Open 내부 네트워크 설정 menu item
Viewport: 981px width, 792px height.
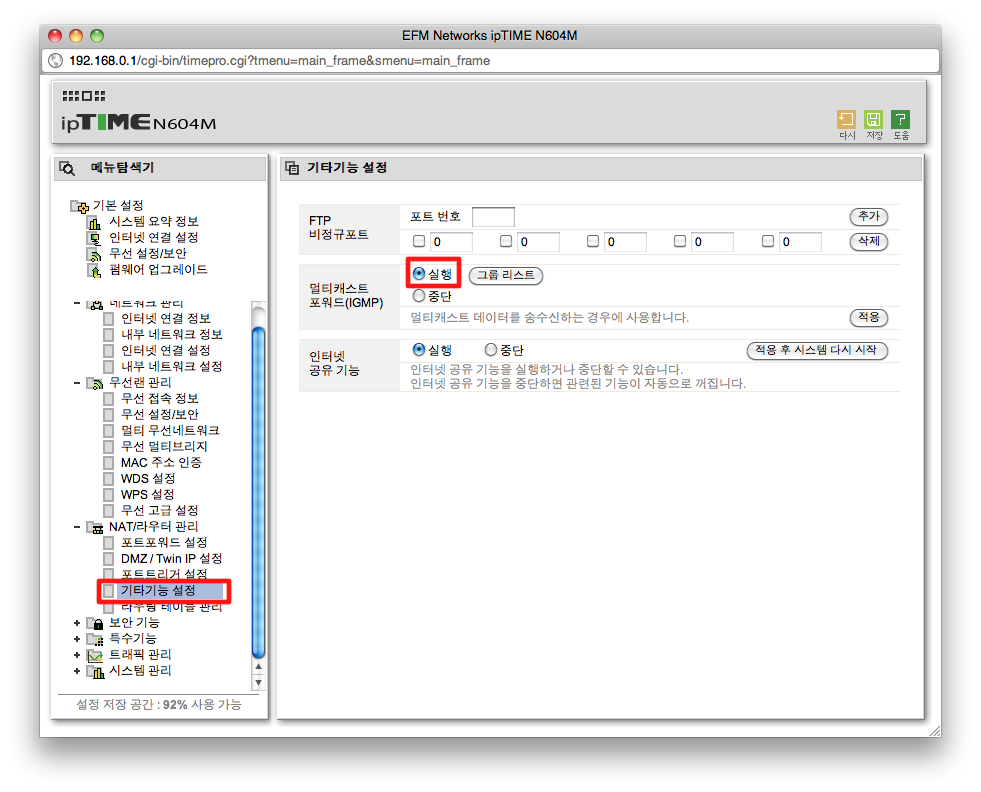(x=171, y=367)
